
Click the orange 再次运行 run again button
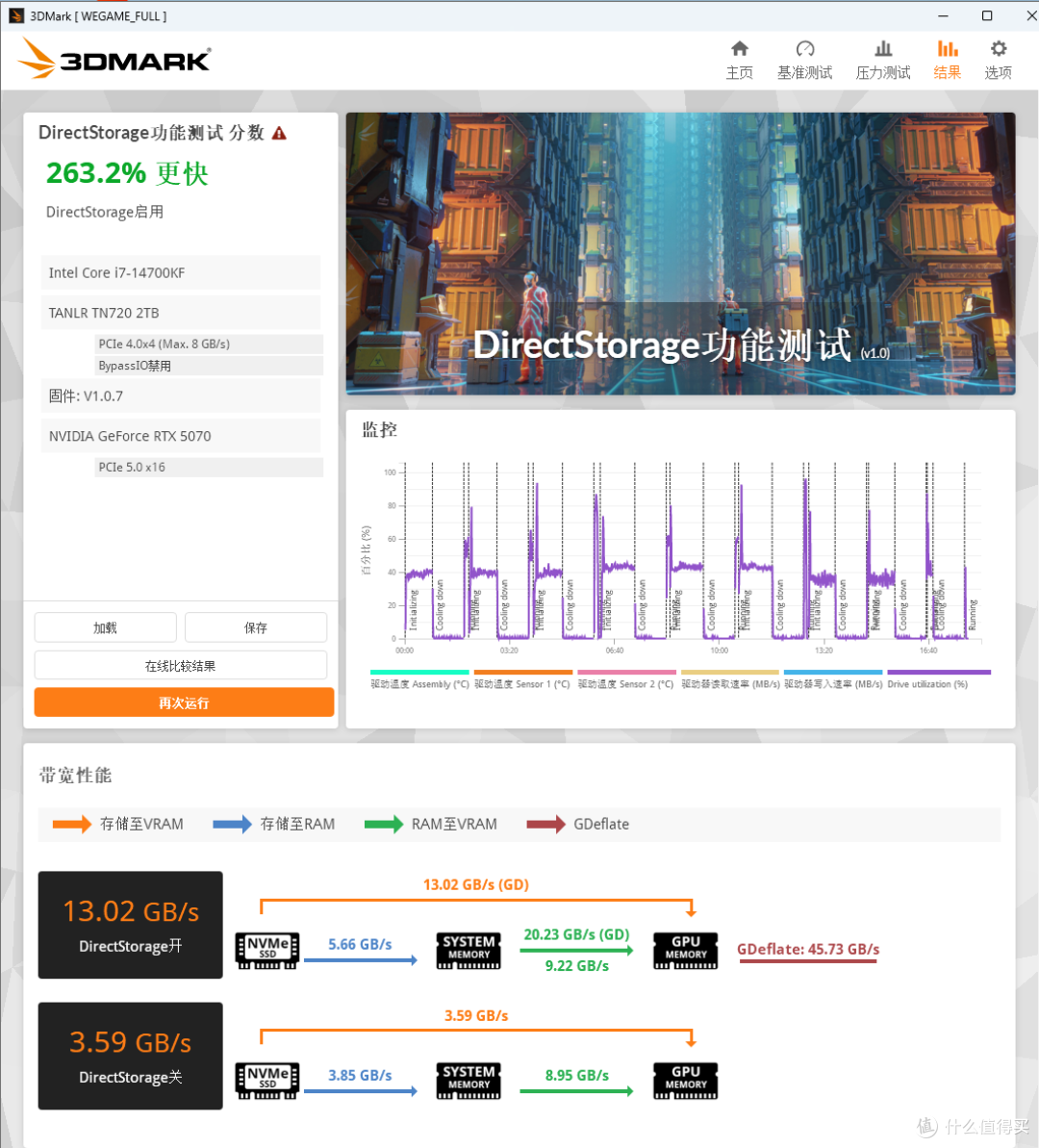click(x=184, y=702)
